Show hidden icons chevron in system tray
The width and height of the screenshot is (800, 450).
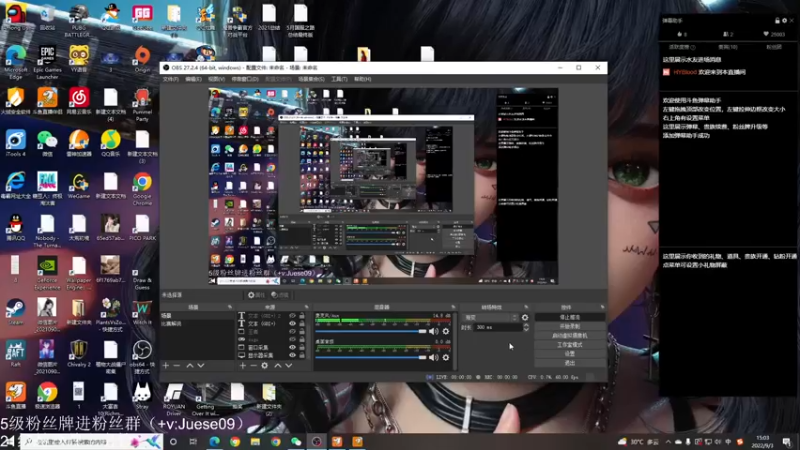(x=668, y=442)
